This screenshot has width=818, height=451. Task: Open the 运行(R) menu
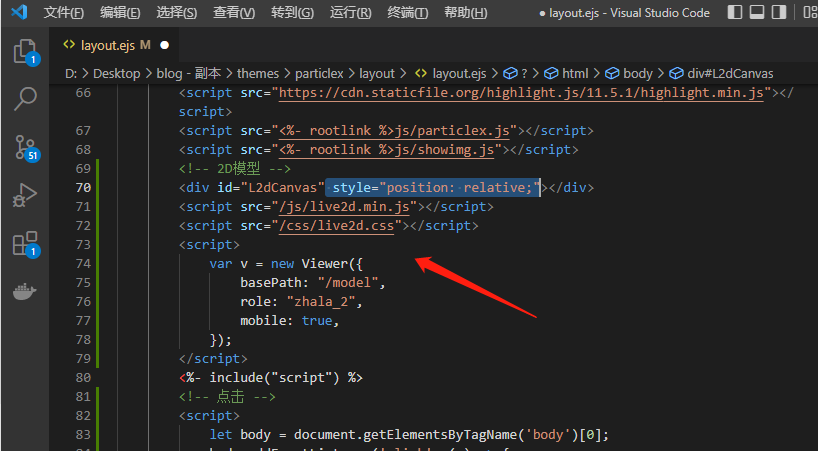coord(350,13)
